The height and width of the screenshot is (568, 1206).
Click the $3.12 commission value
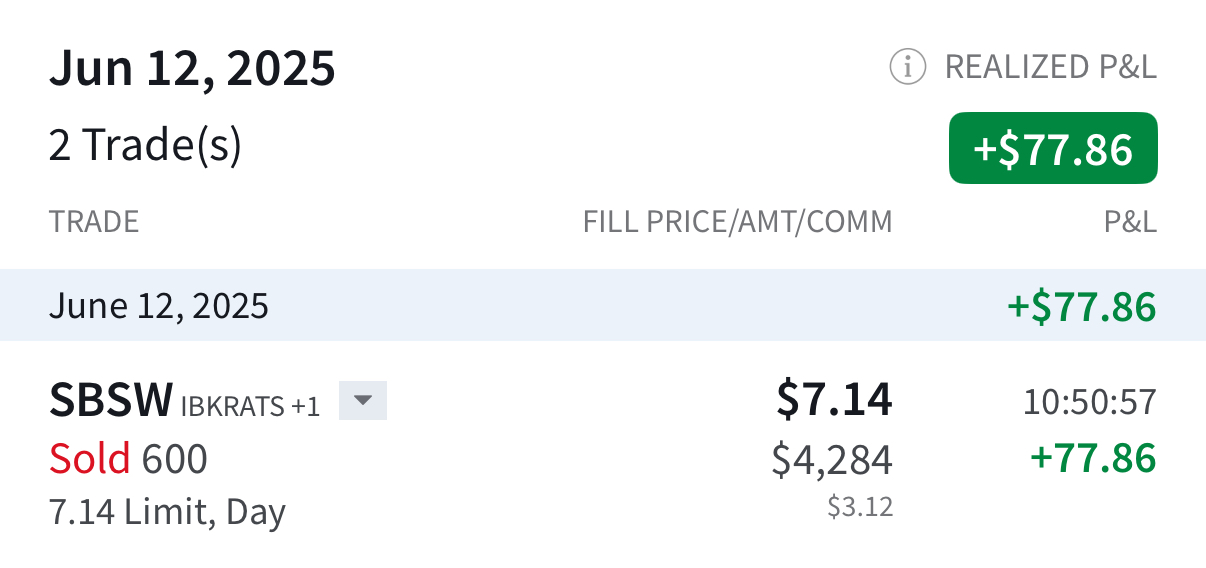coord(860,507)
